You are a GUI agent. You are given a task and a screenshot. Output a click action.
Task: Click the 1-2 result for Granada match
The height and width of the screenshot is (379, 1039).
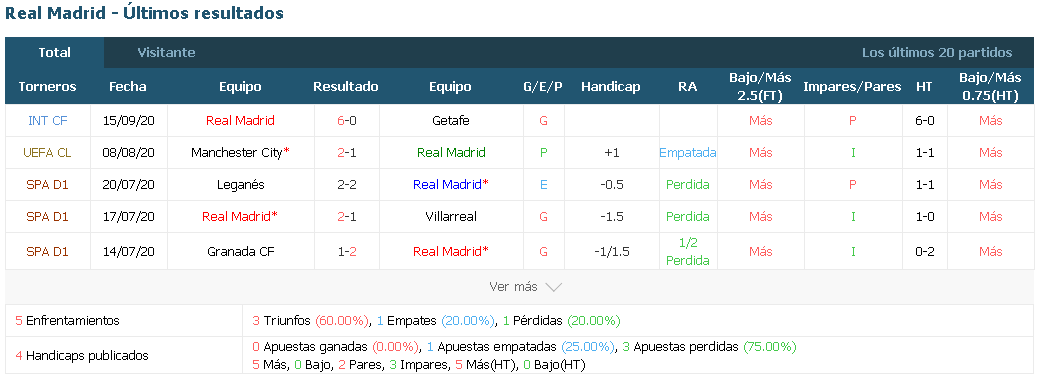tap(346, 251)
